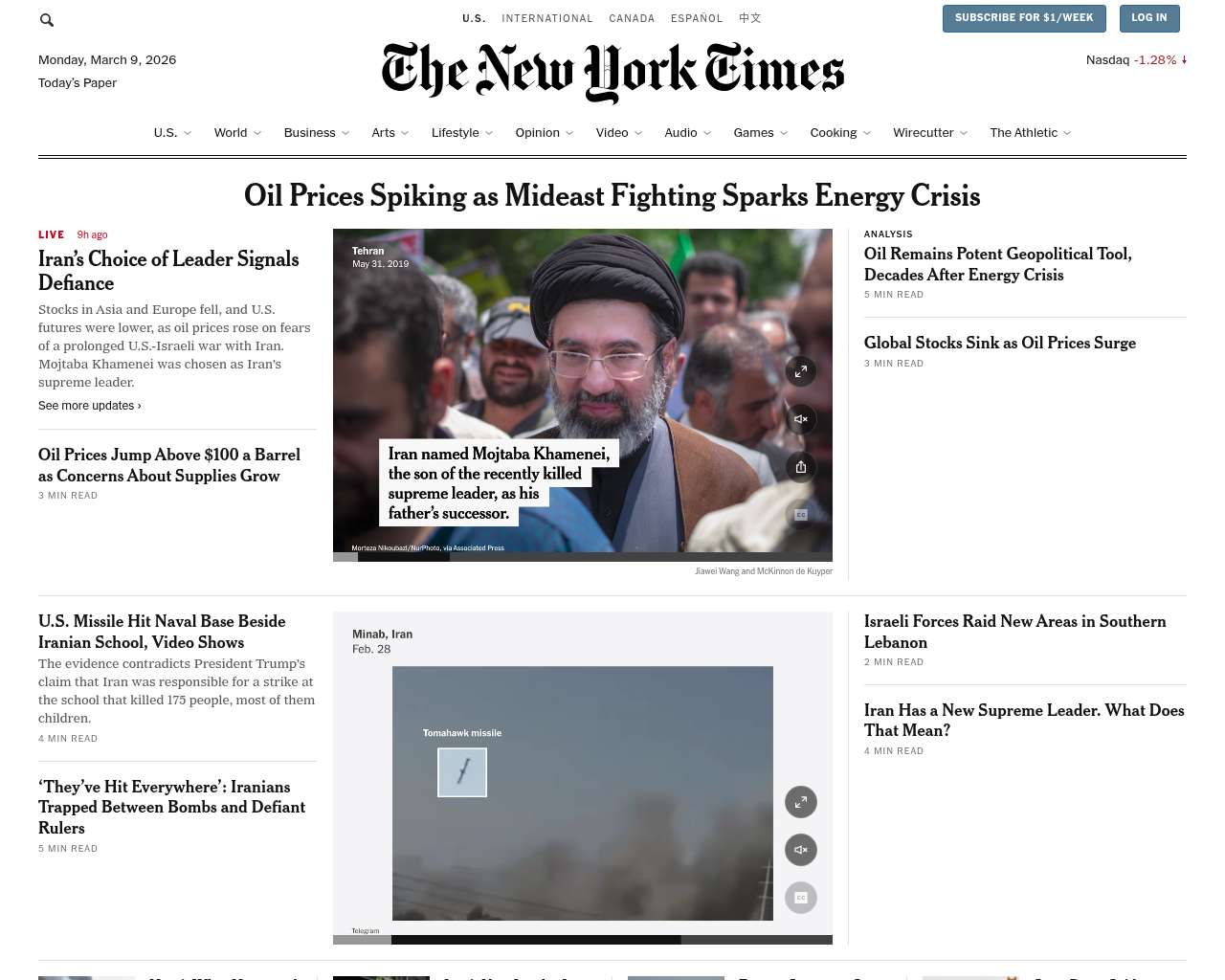Expand the World section dropdown
This screenshot has width=1225, height=980.
(257, 133)
